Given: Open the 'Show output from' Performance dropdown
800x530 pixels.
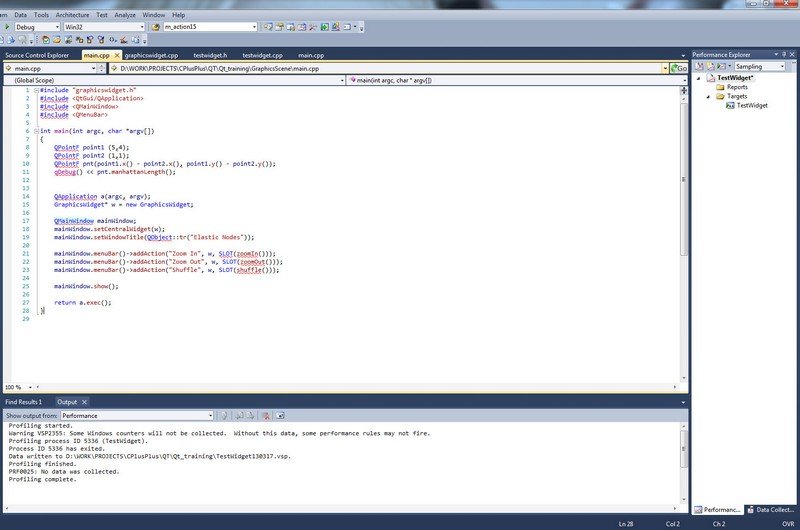Looking at the screenshot, I should click(x=210, y=415).
